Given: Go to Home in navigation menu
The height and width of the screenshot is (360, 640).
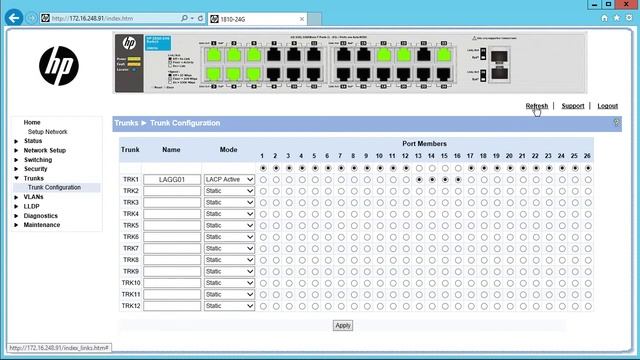Looking at the screenshot, I should pyautogui.click(x=32, y=122).
